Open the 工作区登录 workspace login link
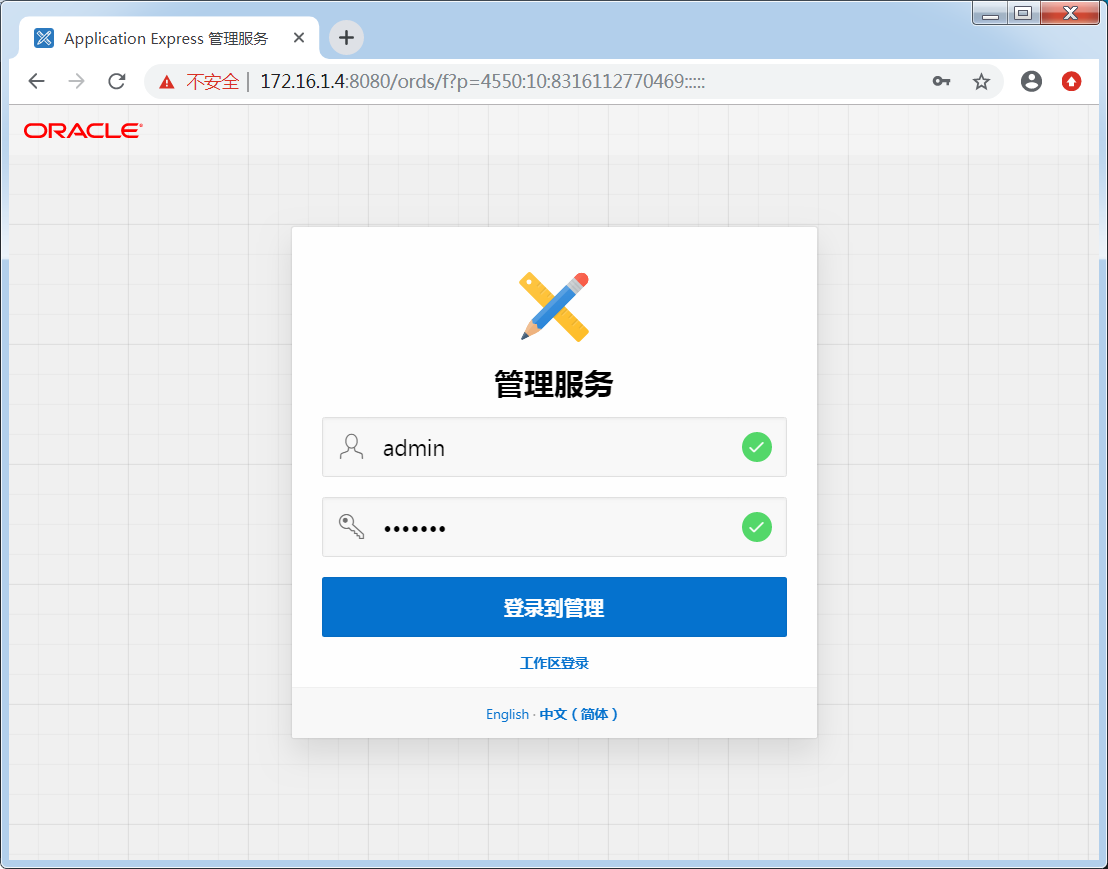Viewport: 1108px width, 869px height. pyautogui.click(x=554, y=663)
